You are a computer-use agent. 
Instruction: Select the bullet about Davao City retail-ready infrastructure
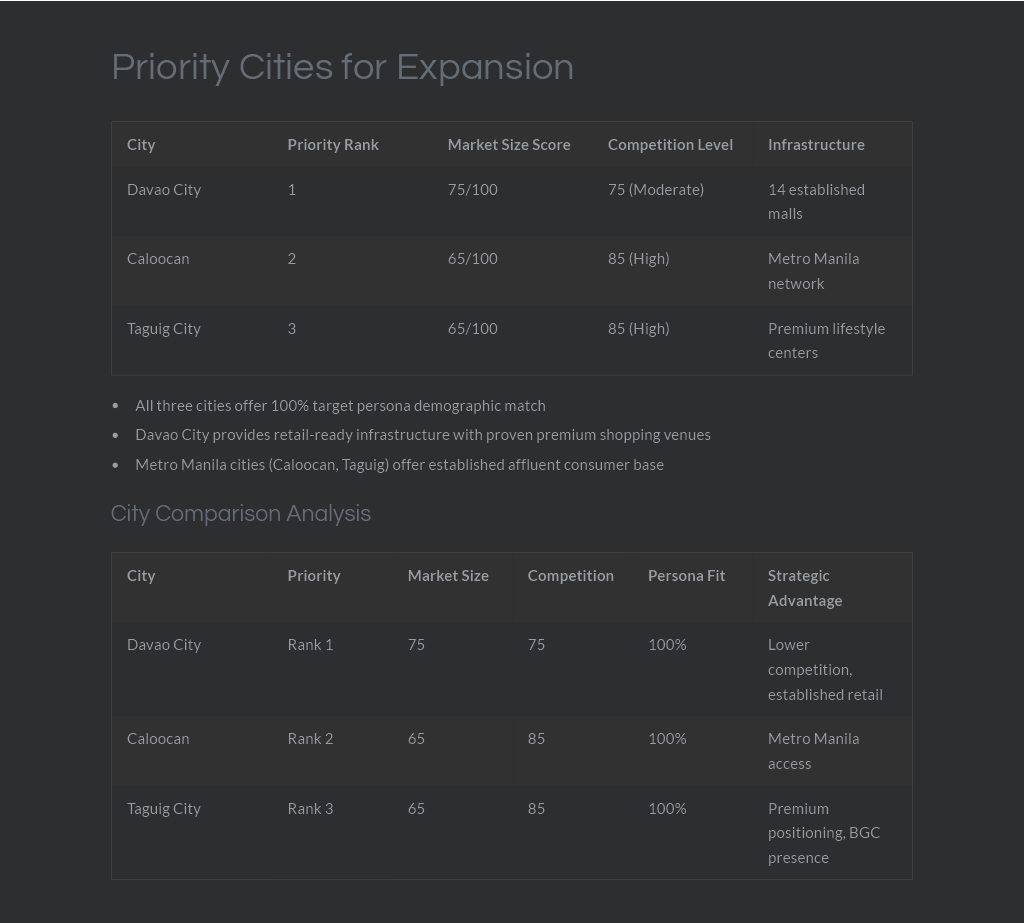[423, 434]
